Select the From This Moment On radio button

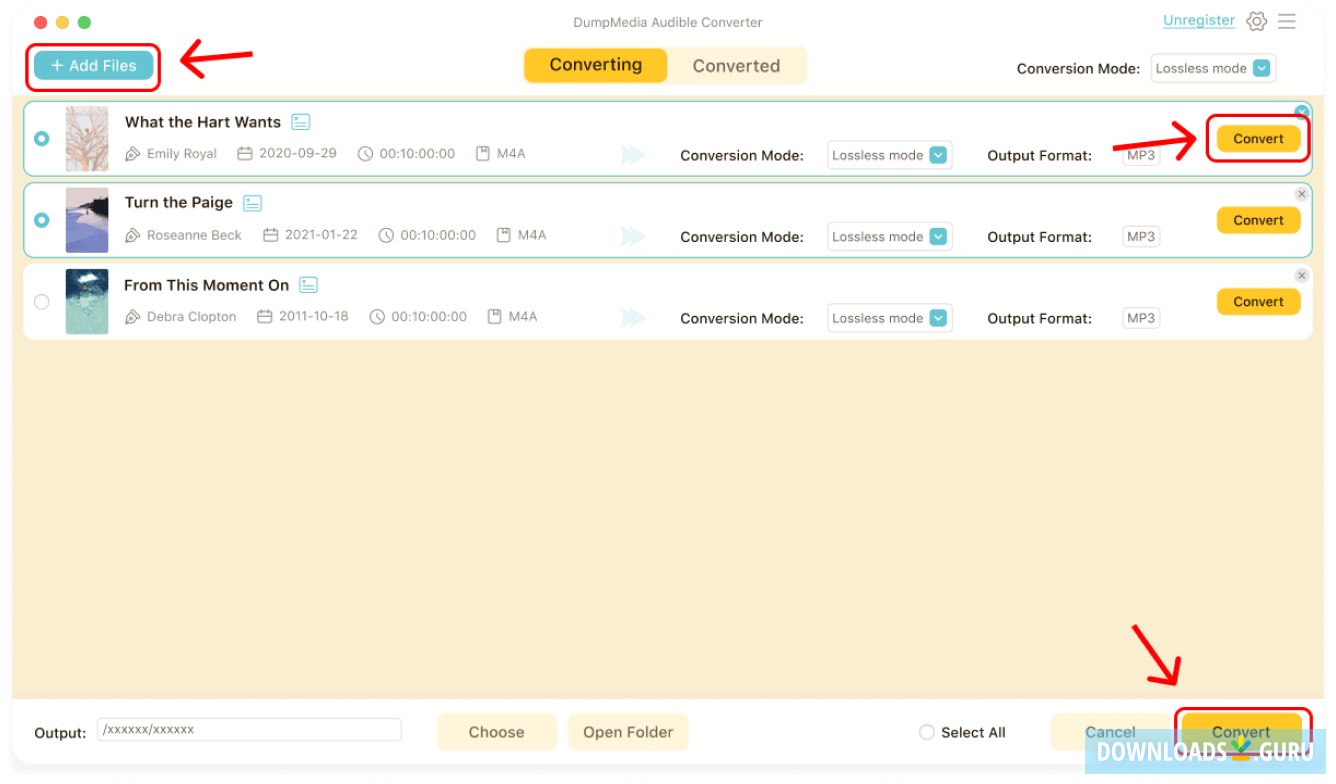pyautogui.click(x=42, y=301)
